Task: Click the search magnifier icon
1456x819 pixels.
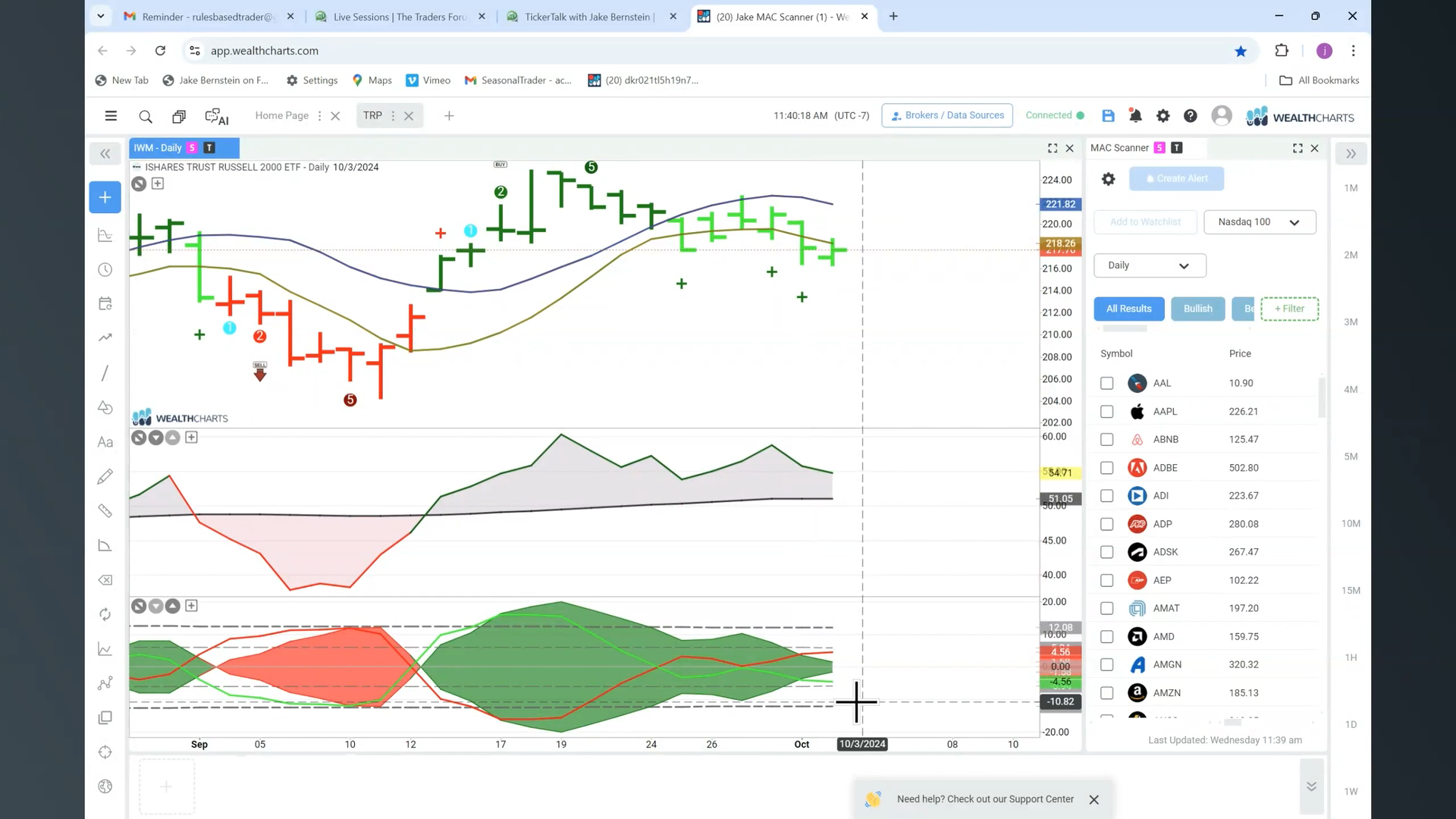Action: (x=146, y=116)
